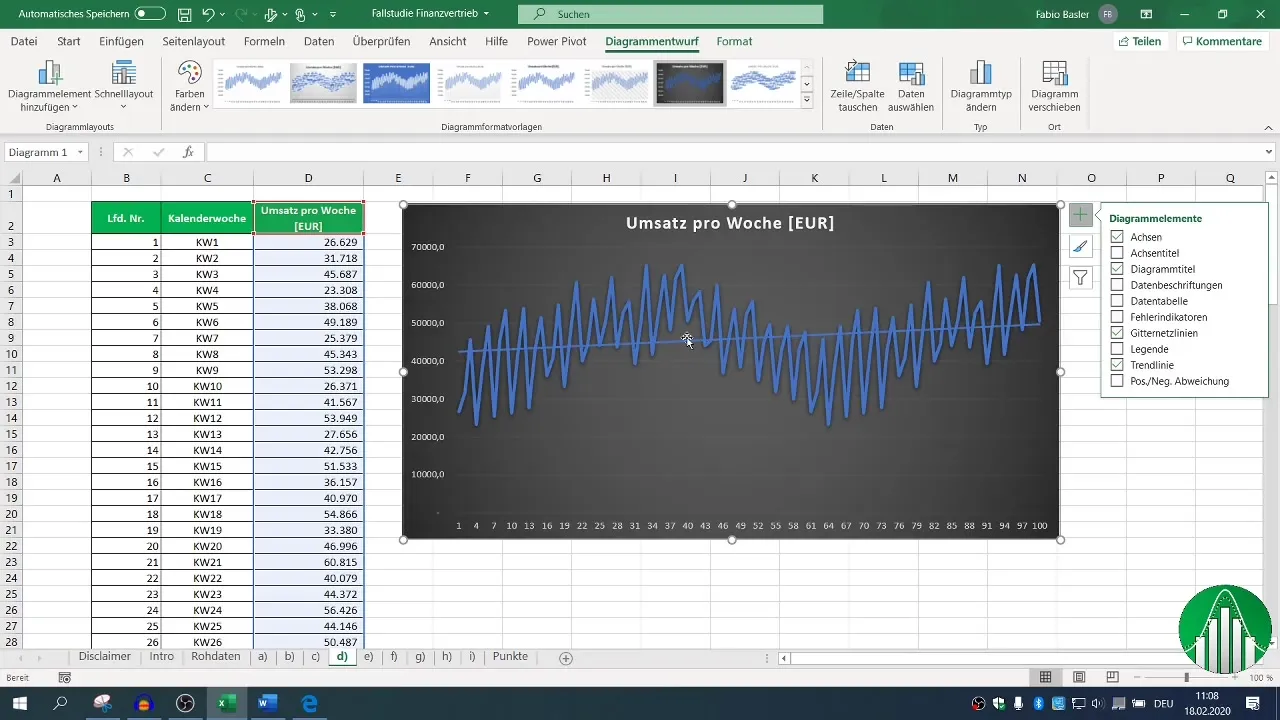Open Edge browser from the taskbar

(x=309, y=703)
